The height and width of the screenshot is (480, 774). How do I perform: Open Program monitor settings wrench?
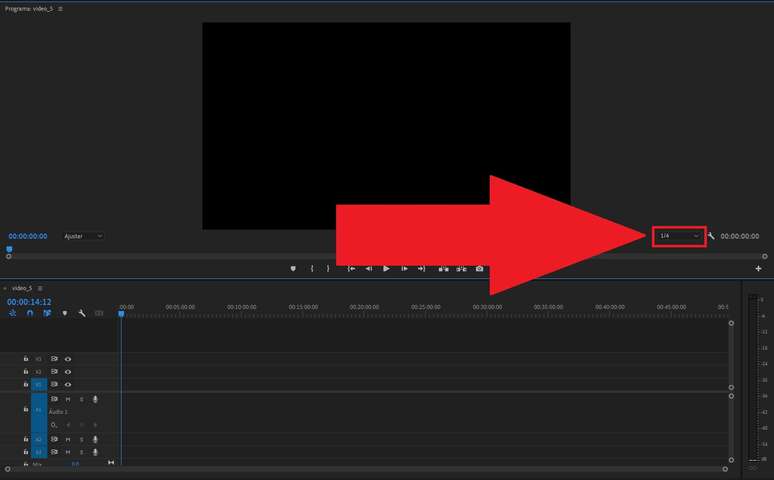click(711, 236)
